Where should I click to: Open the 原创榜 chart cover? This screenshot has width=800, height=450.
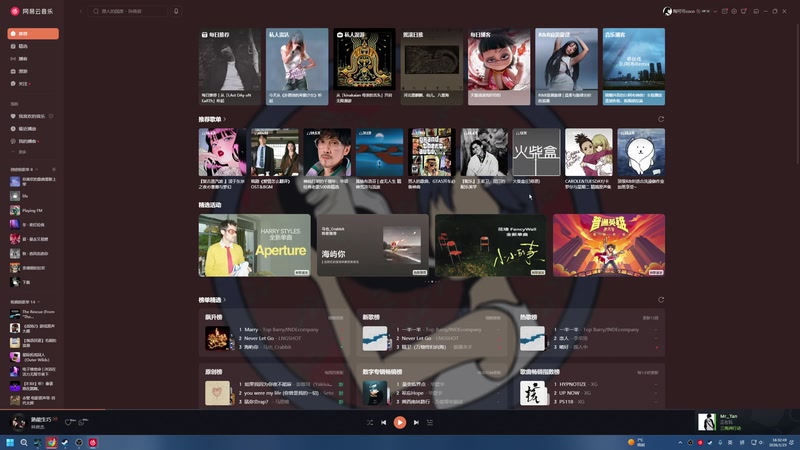click(217, 393)
